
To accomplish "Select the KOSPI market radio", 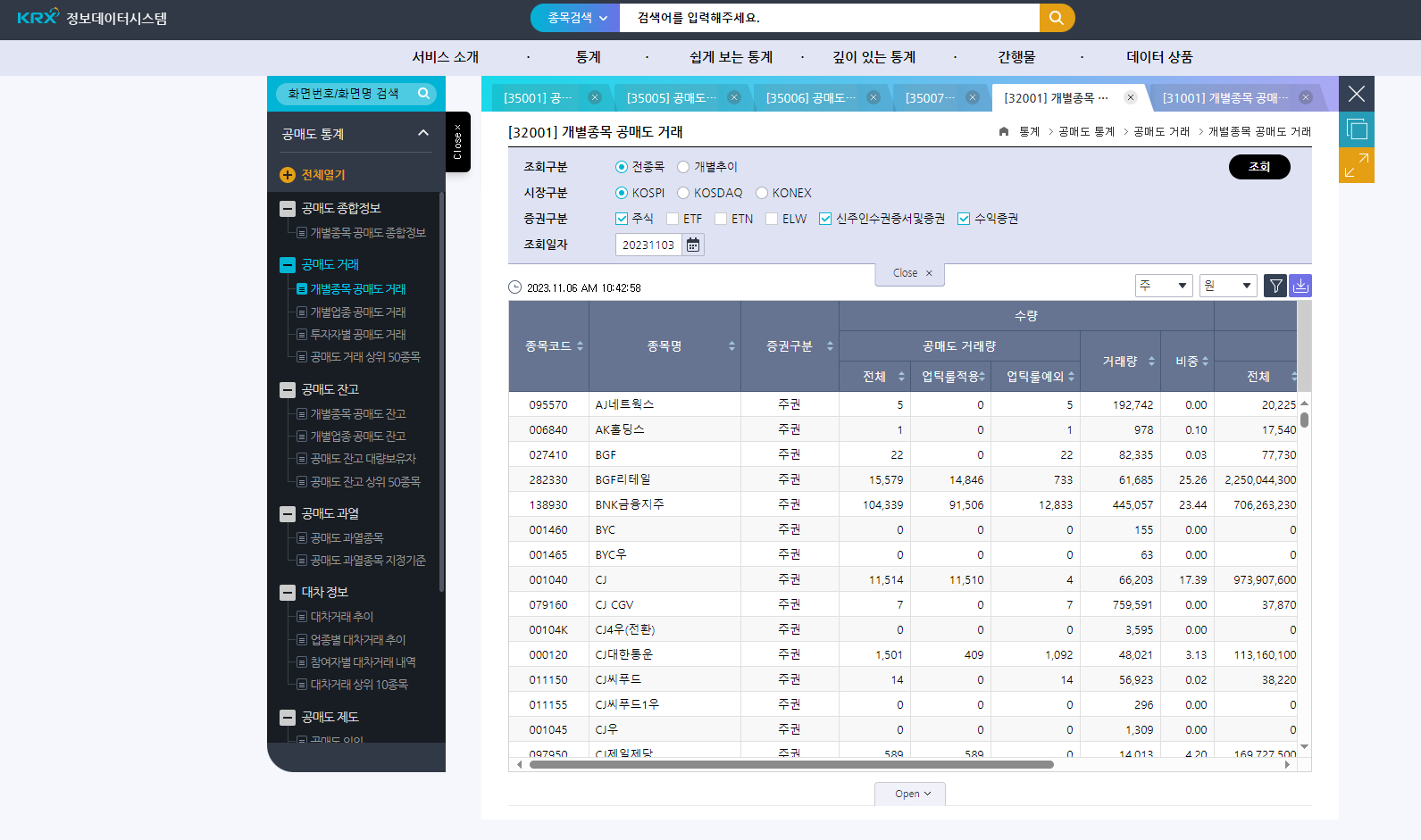I will (622, 193).
